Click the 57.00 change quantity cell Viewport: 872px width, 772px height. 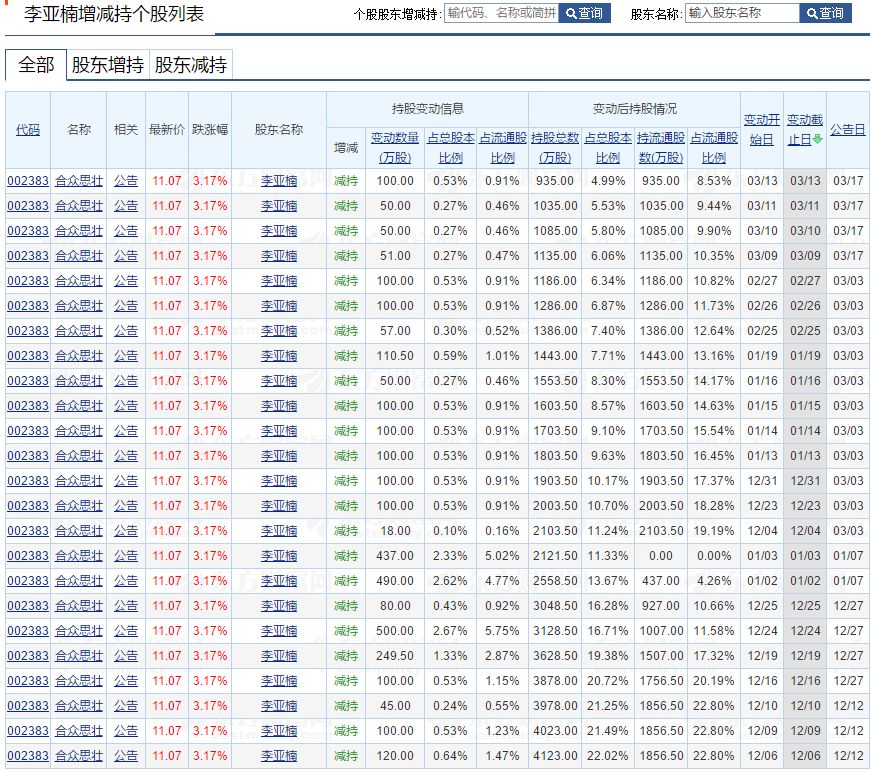[x=395, y=331]
